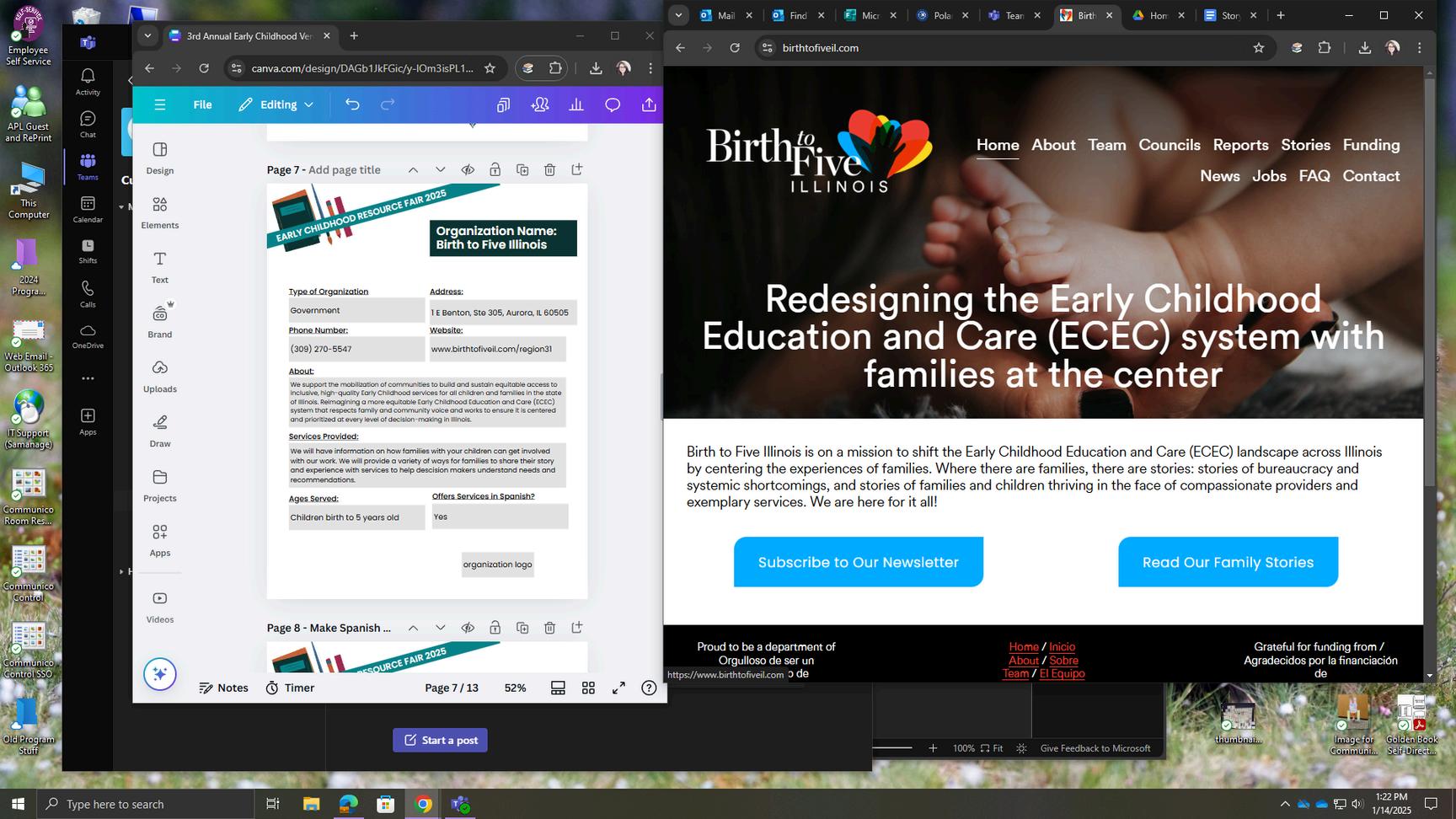
Task: Open the comments speech bubble in Canva
Action: pos(613,104)
